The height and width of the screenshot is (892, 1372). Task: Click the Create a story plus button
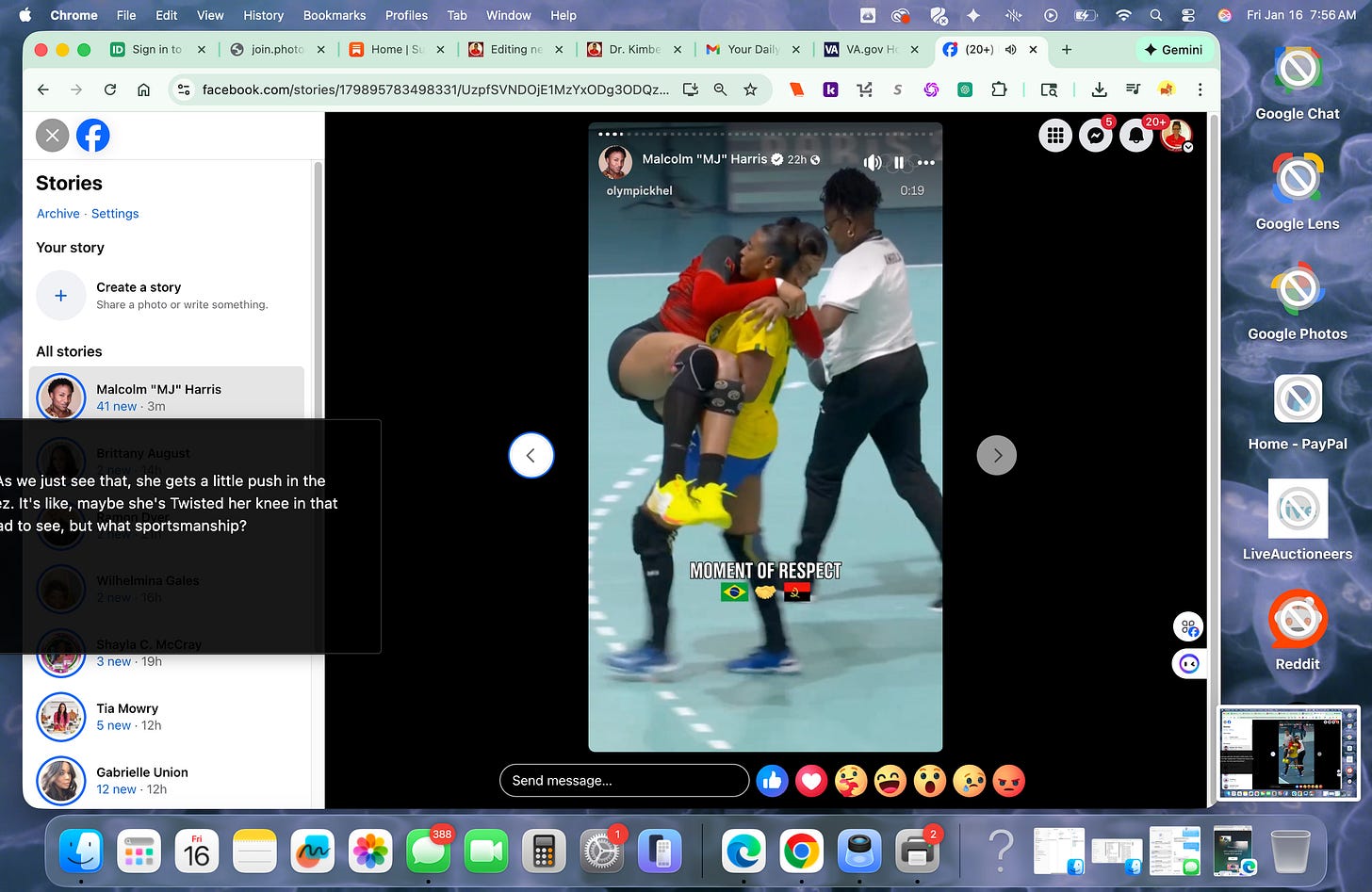60,296
